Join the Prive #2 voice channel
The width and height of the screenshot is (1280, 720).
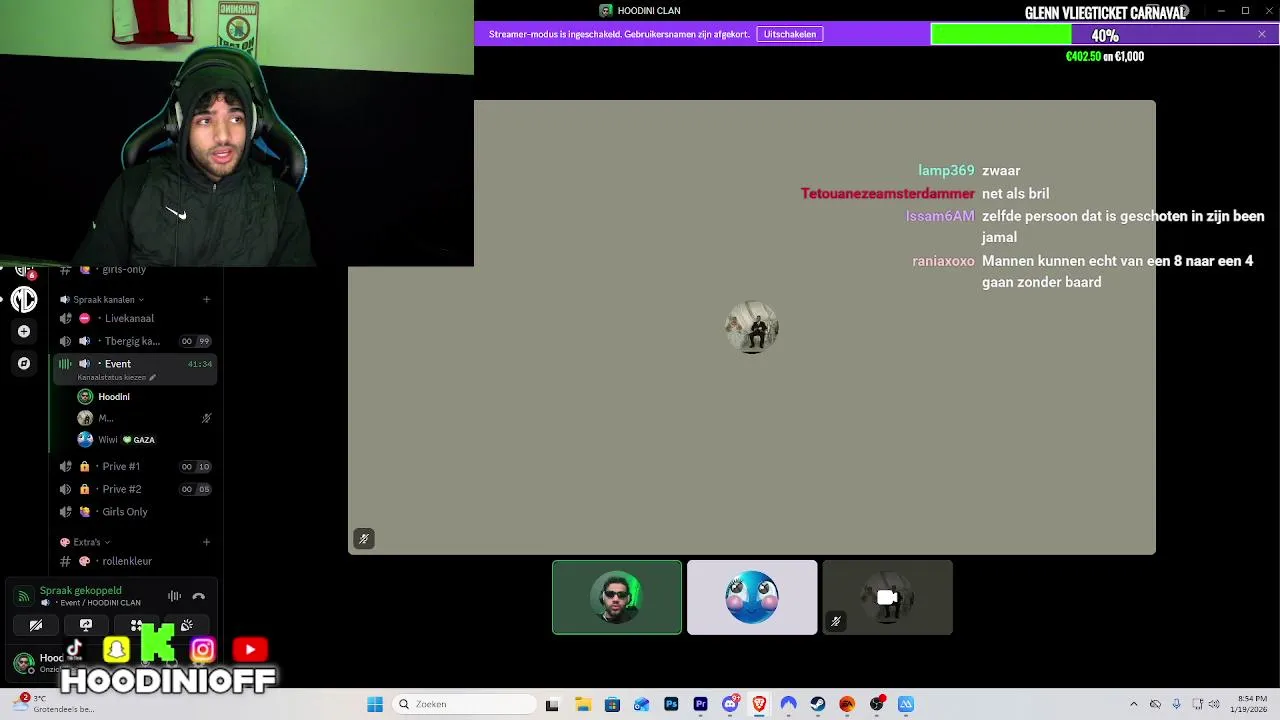(x=135, y=489)
